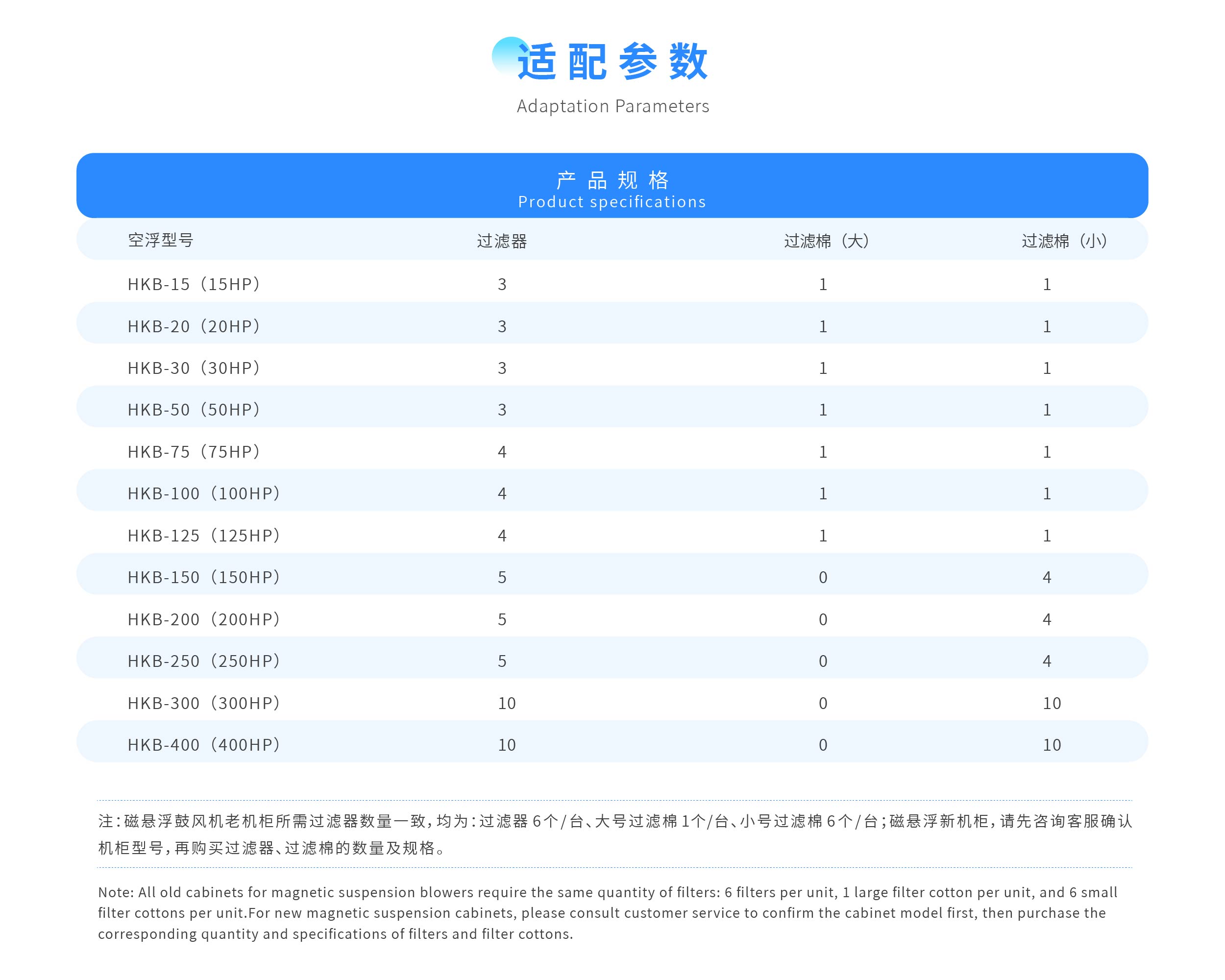Select the 过滤器 column header
1225x980 pixels.
pyautogui.click(x=502, y=241)
